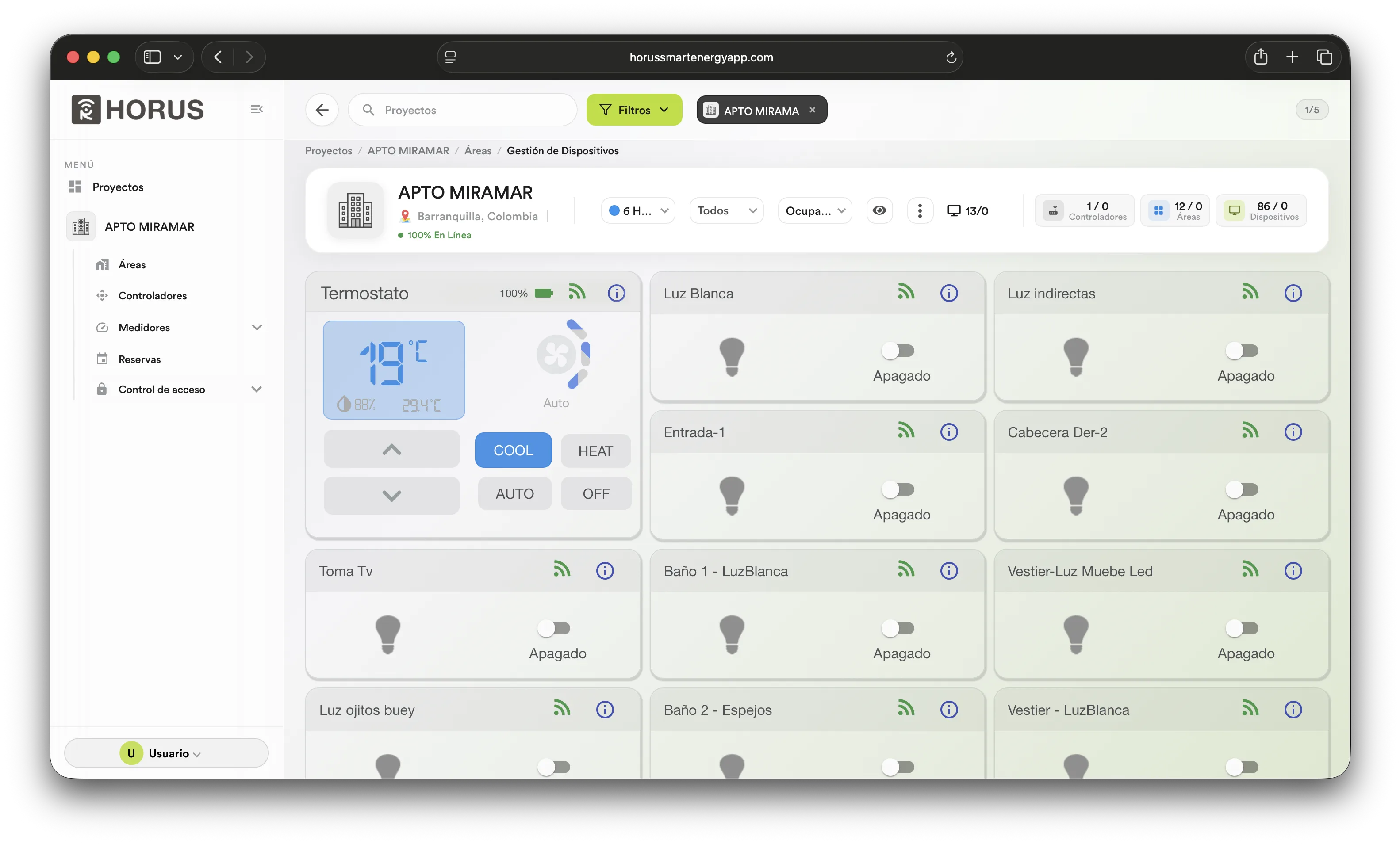This screenshot has width=1400, height=844.
Task: Click the Safari share icon
Action: point(1261,57)
